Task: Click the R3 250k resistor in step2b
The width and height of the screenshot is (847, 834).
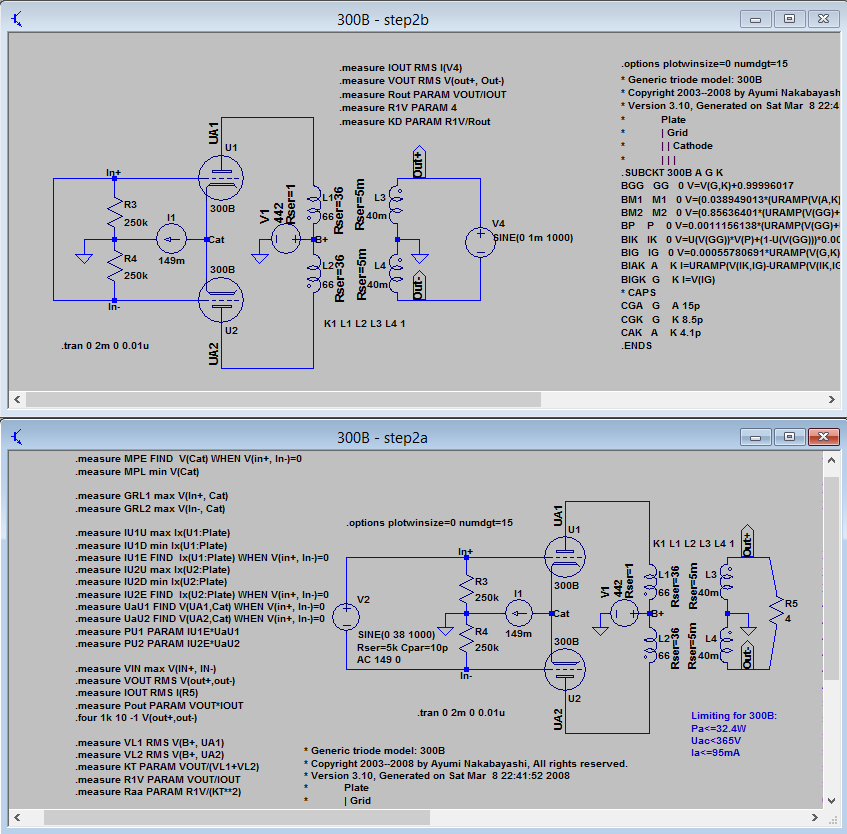Action: pyautogui.click(x=114, y=213)
